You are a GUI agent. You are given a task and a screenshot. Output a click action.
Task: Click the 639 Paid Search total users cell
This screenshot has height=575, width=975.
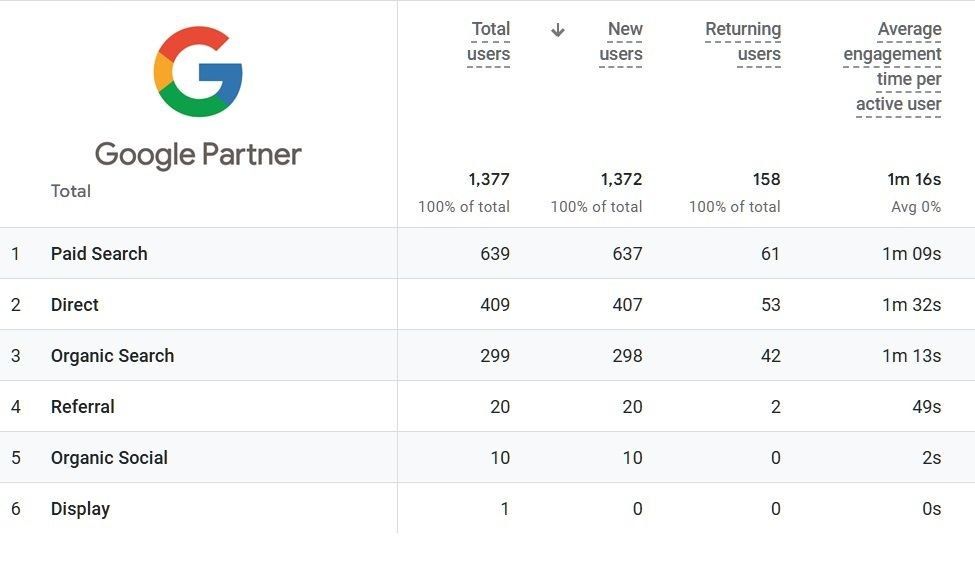[495, 254]
